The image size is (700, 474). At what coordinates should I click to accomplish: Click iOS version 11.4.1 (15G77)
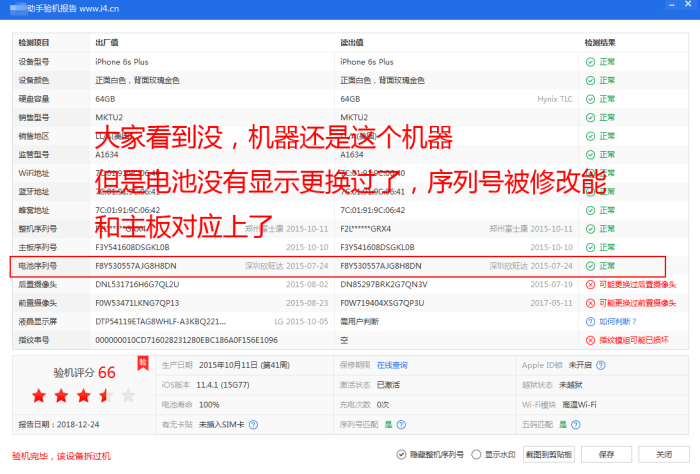[223, 385]
